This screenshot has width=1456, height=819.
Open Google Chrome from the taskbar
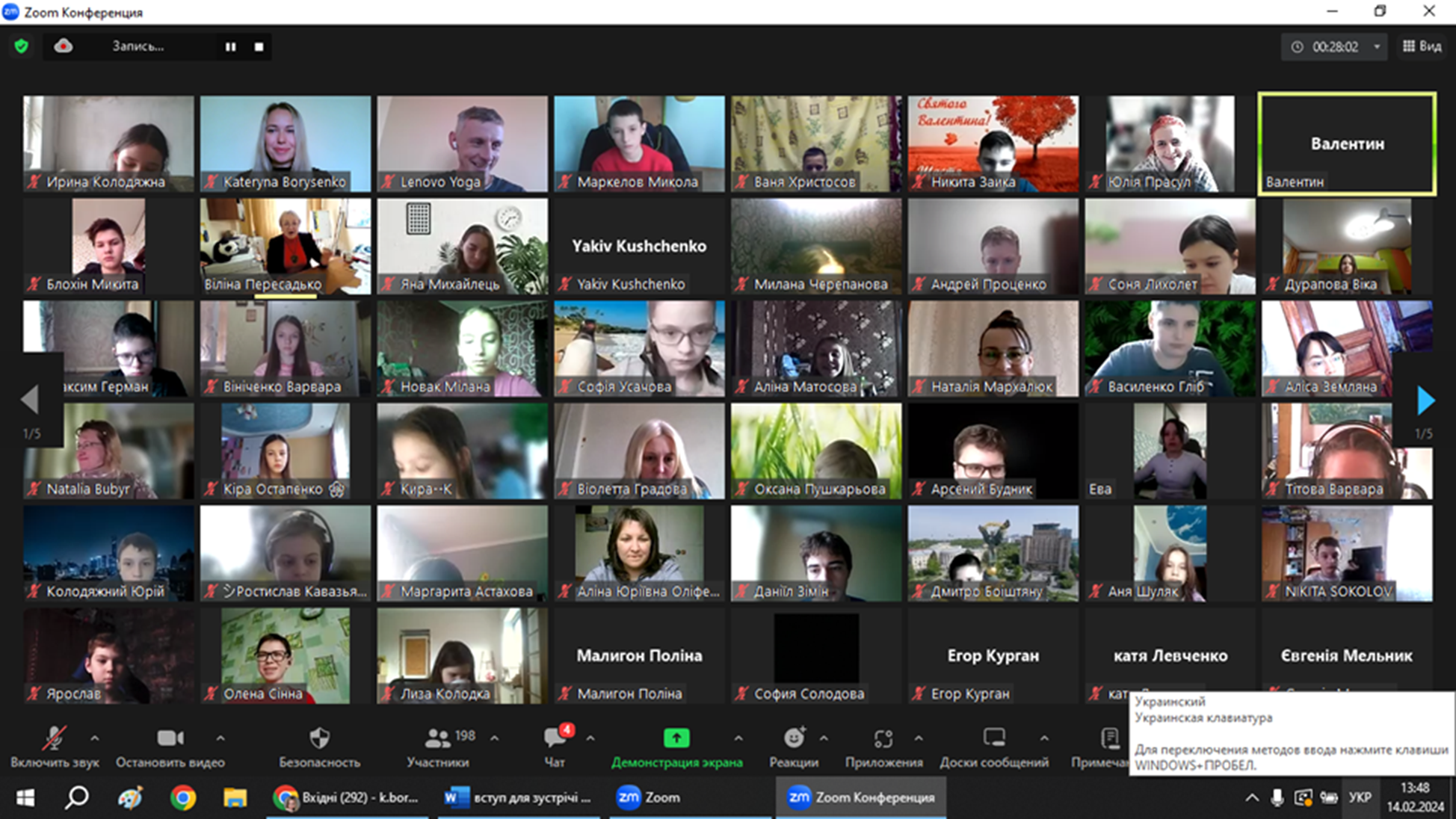[182, 798]
